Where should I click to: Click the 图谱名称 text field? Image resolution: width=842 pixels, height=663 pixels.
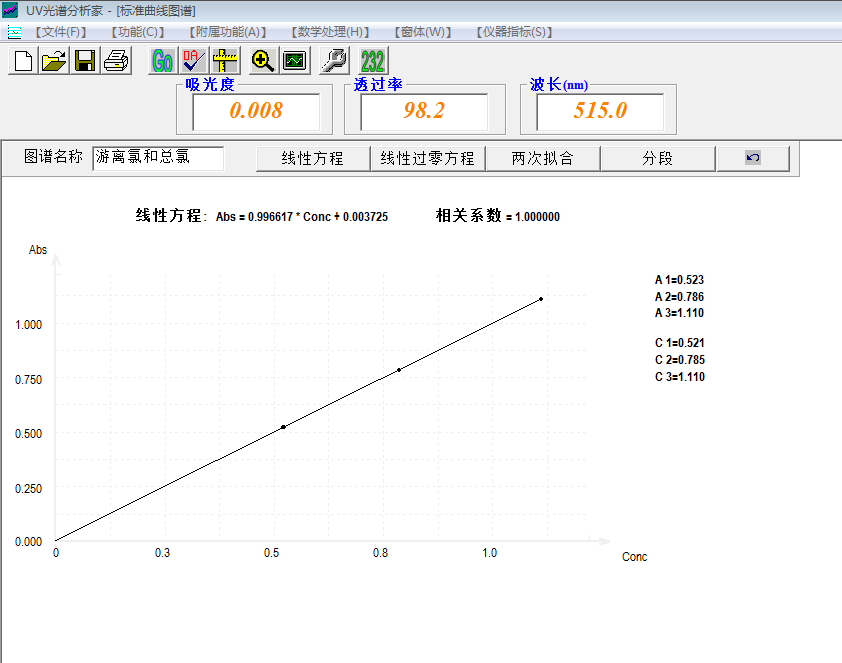[158, 157]
